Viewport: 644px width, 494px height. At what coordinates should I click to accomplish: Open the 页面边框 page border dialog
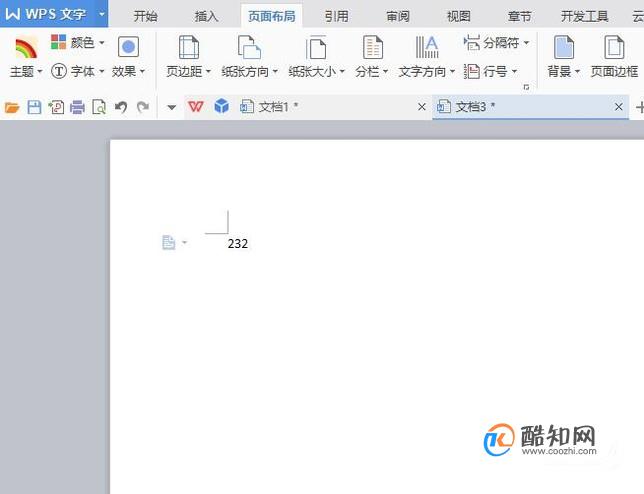pyautogui.click(x=614, y=57)
